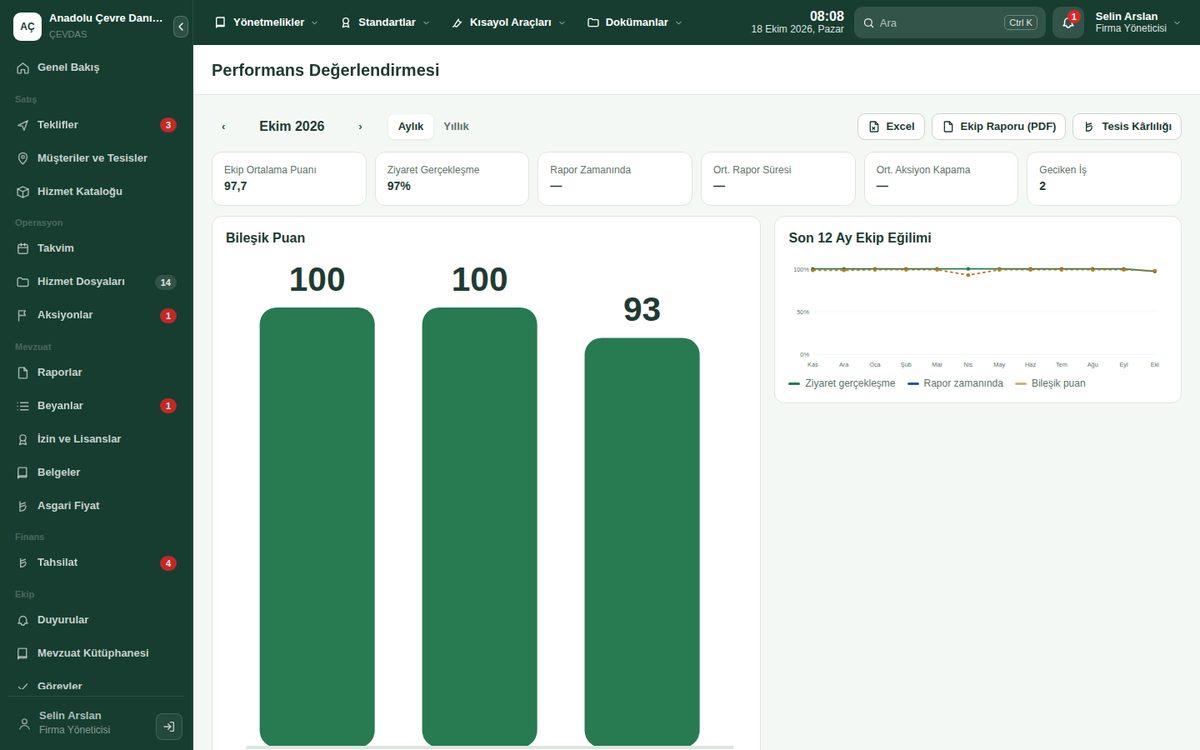
Task: Click the Mevzuat Kütüphanesi book icon
Action: click(x=23, y=653)
